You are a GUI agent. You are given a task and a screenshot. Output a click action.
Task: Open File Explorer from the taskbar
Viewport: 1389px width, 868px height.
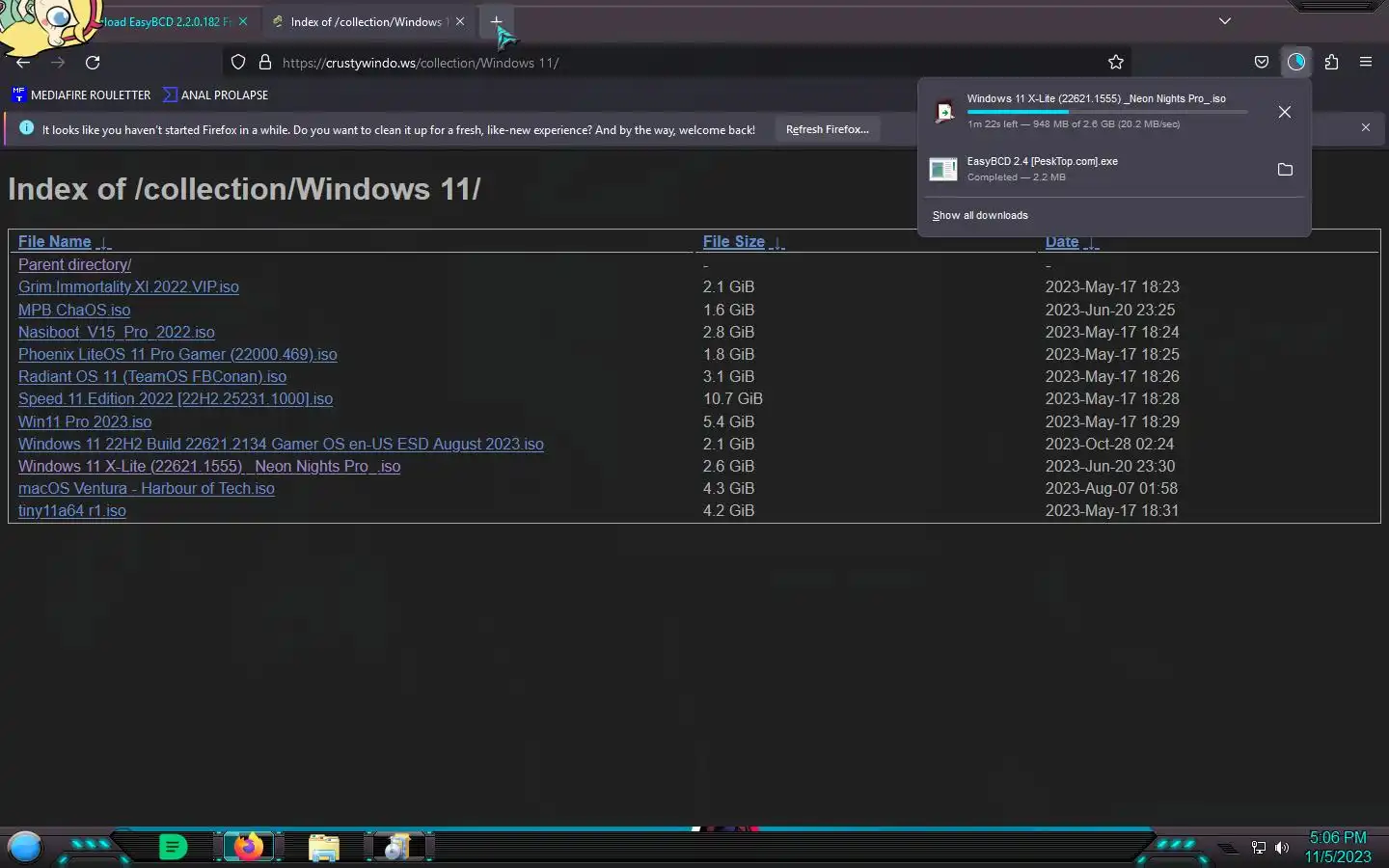tap(324, 848)
